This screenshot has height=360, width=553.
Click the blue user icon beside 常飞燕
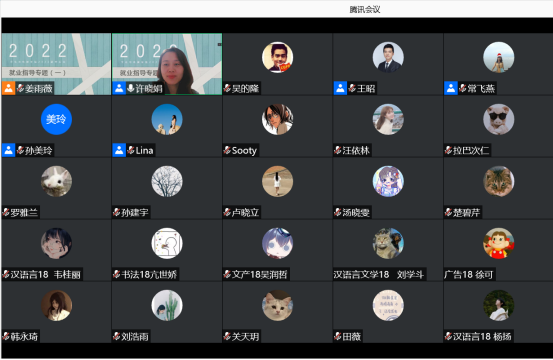[x=451, y=88]
